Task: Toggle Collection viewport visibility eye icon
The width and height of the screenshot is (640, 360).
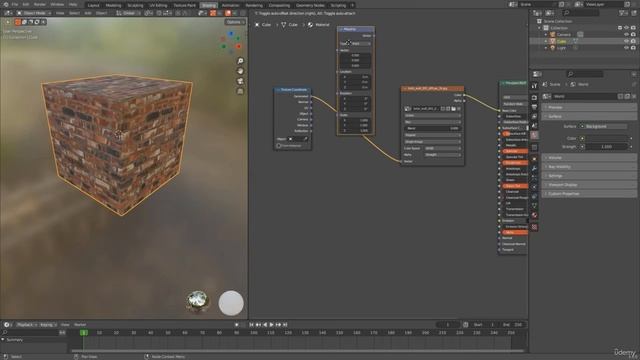Action: click(626, 28)
